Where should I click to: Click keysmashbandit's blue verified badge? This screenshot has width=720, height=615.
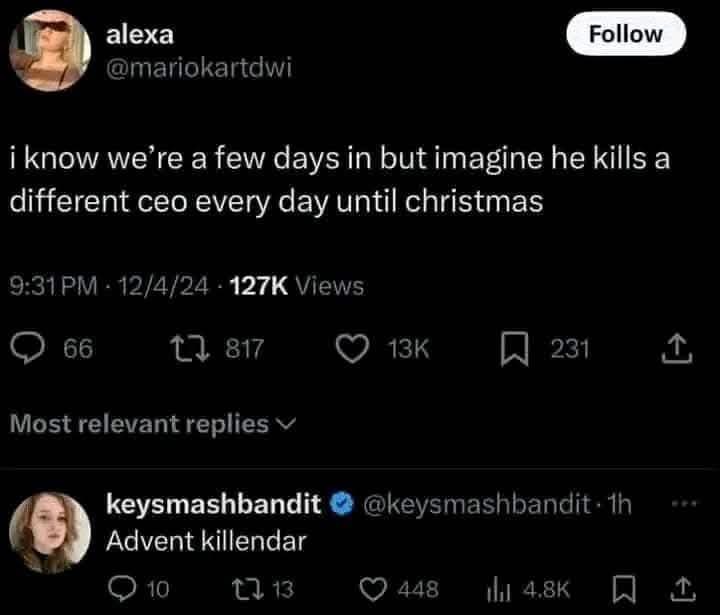coord(342,504)
